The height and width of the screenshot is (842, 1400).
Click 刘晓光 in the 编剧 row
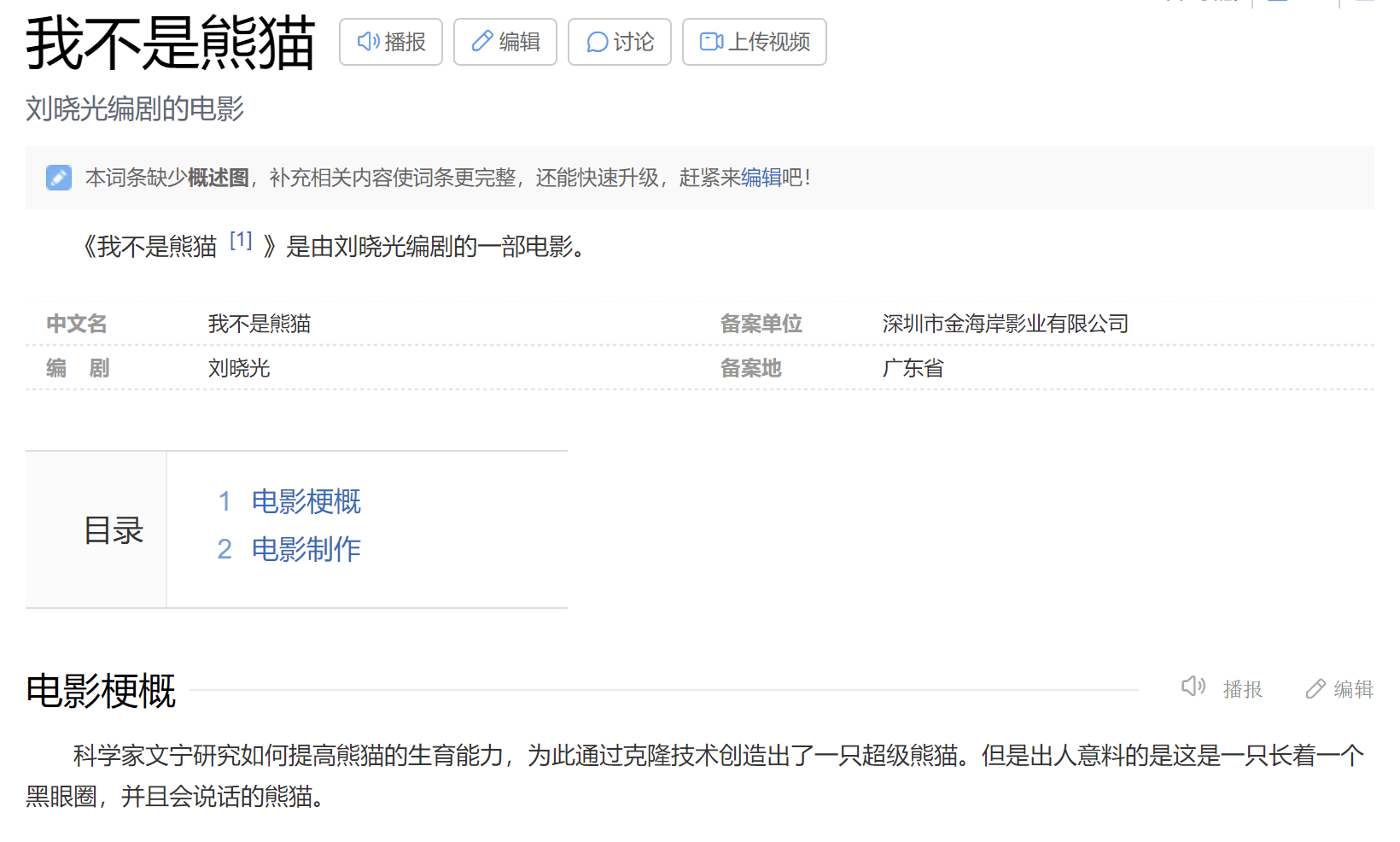point(239,368)
